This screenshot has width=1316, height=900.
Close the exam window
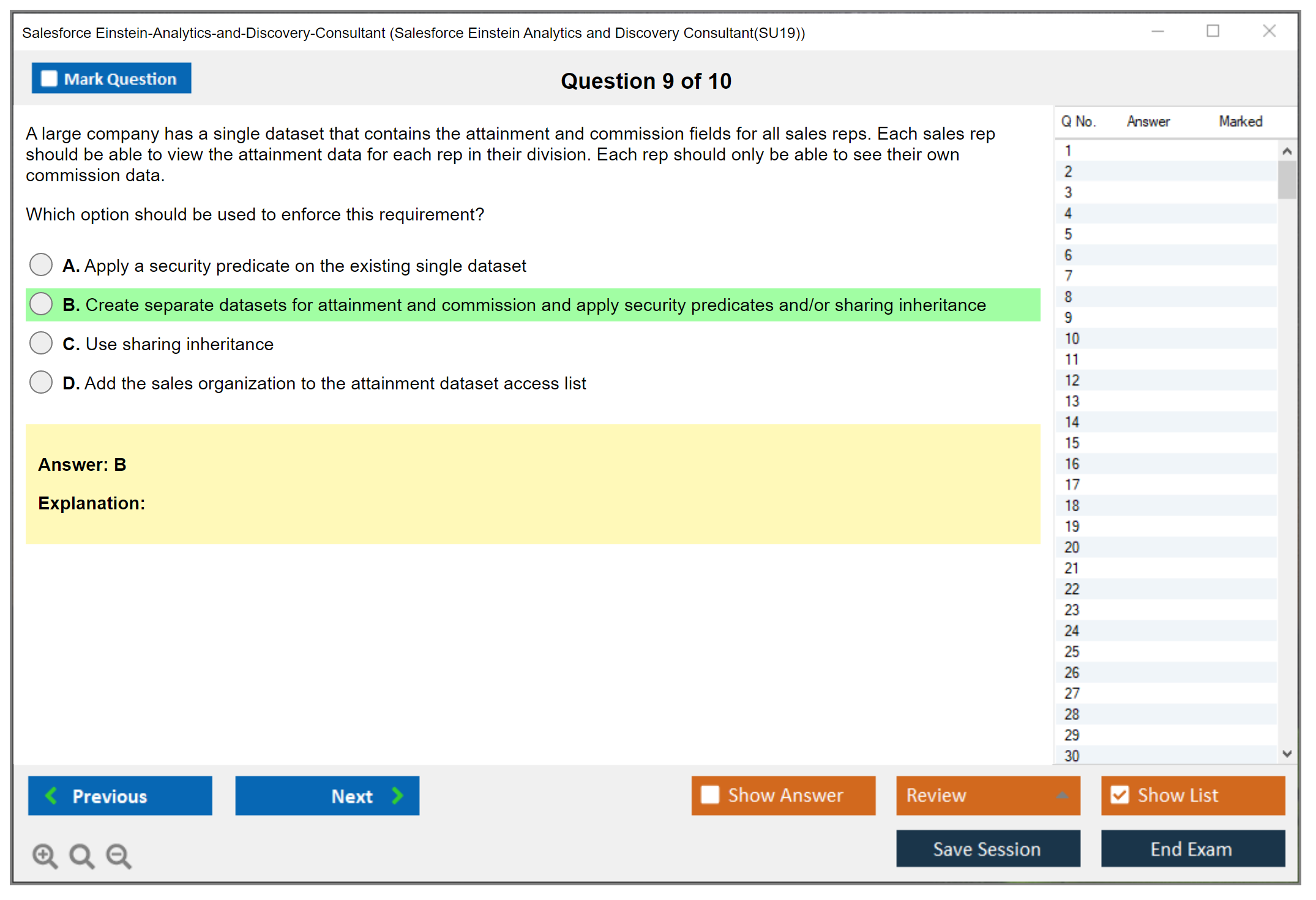click(1269, 31)
